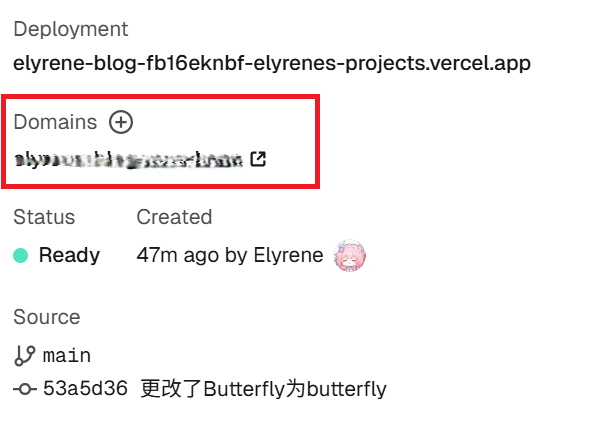603x431 pixels.
Task: Click the git branch icon beside main
Action: tap(25, 355)
